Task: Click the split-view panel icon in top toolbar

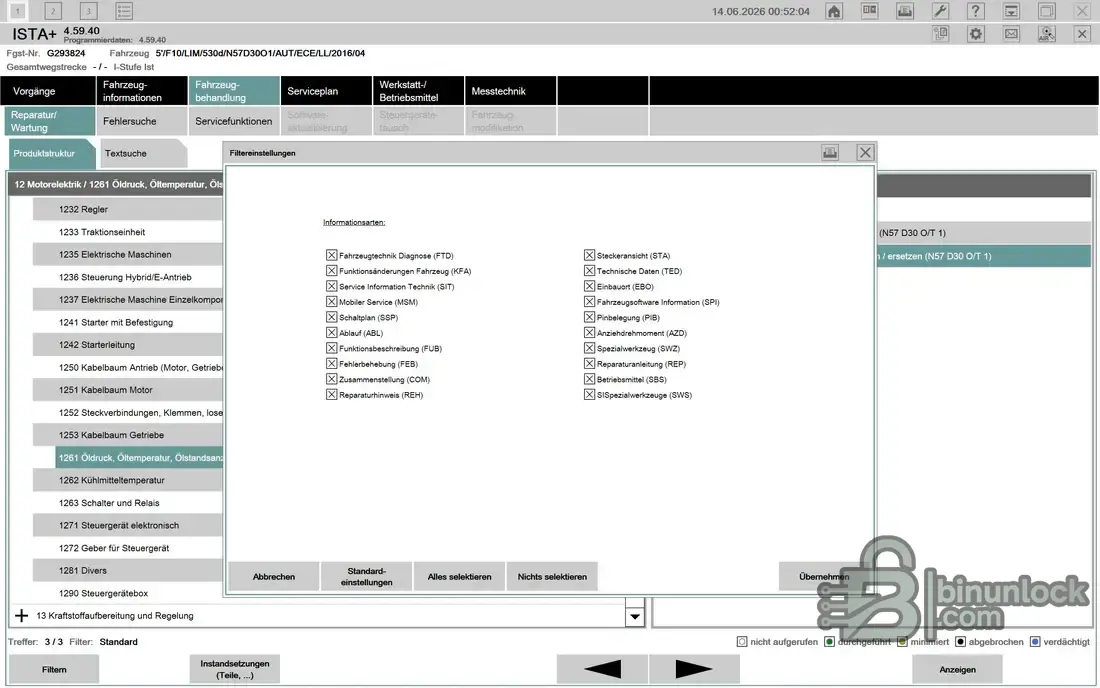Action: pos(869,11)
